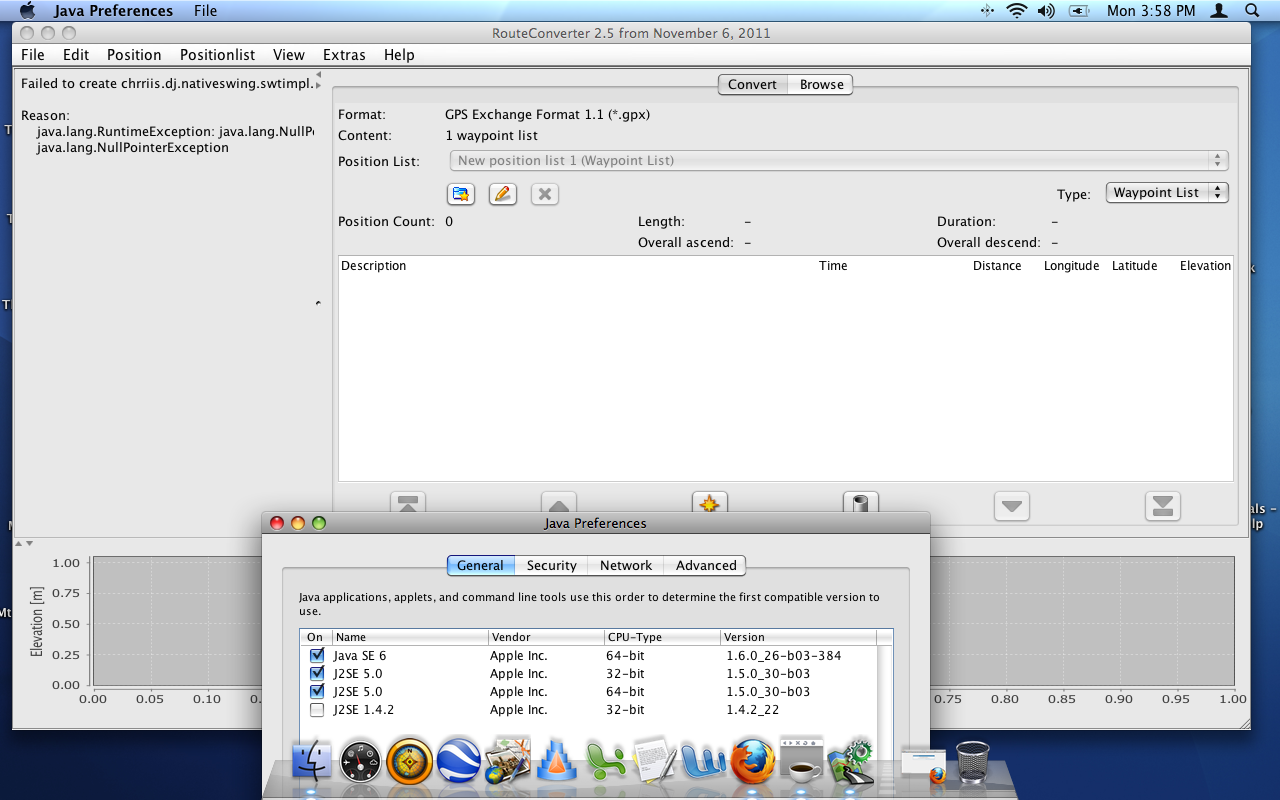
Task: Open the Type Waypoint List dropdown
Action: coord(1167,193)
